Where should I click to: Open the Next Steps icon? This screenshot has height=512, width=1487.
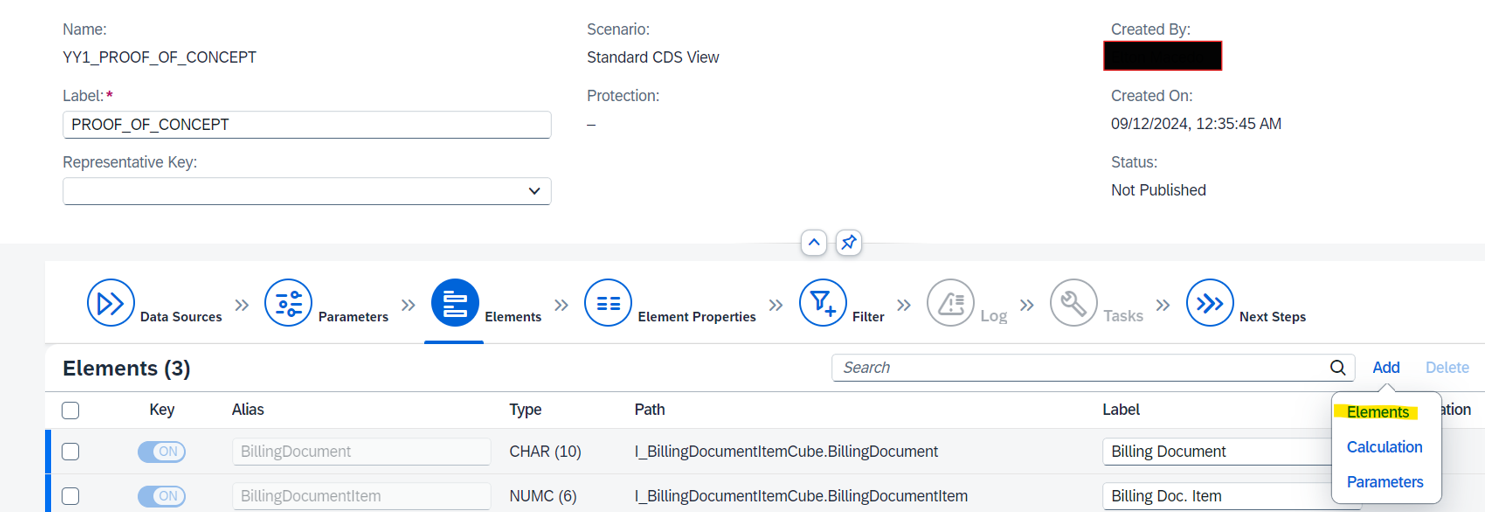tap(1210, 303)
